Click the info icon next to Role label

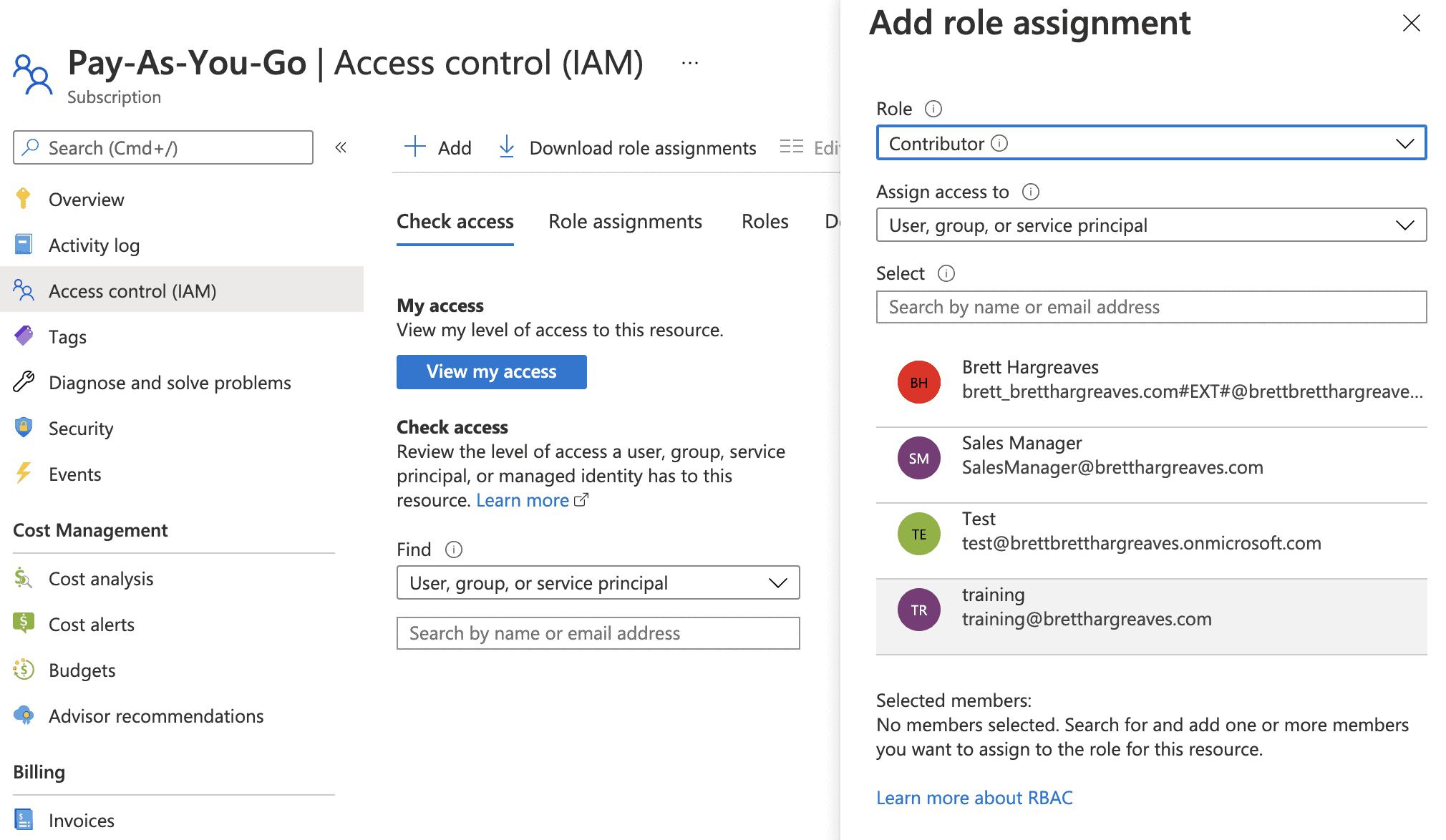(933, 109)
